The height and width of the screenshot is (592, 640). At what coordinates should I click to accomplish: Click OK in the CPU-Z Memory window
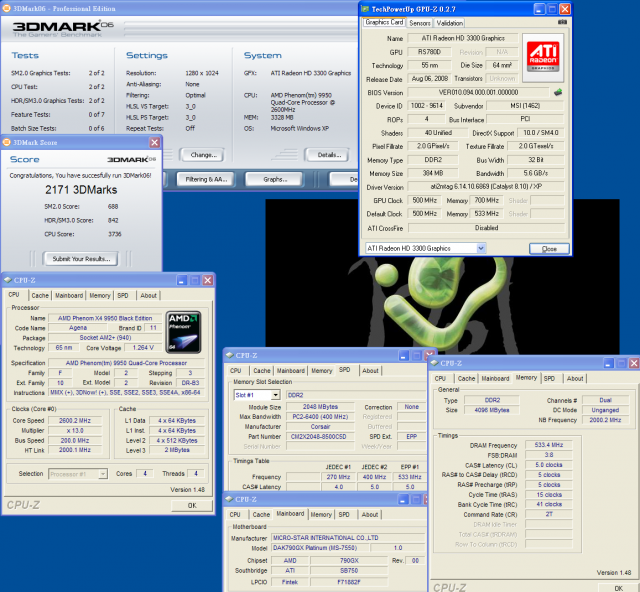coord(618,588)
